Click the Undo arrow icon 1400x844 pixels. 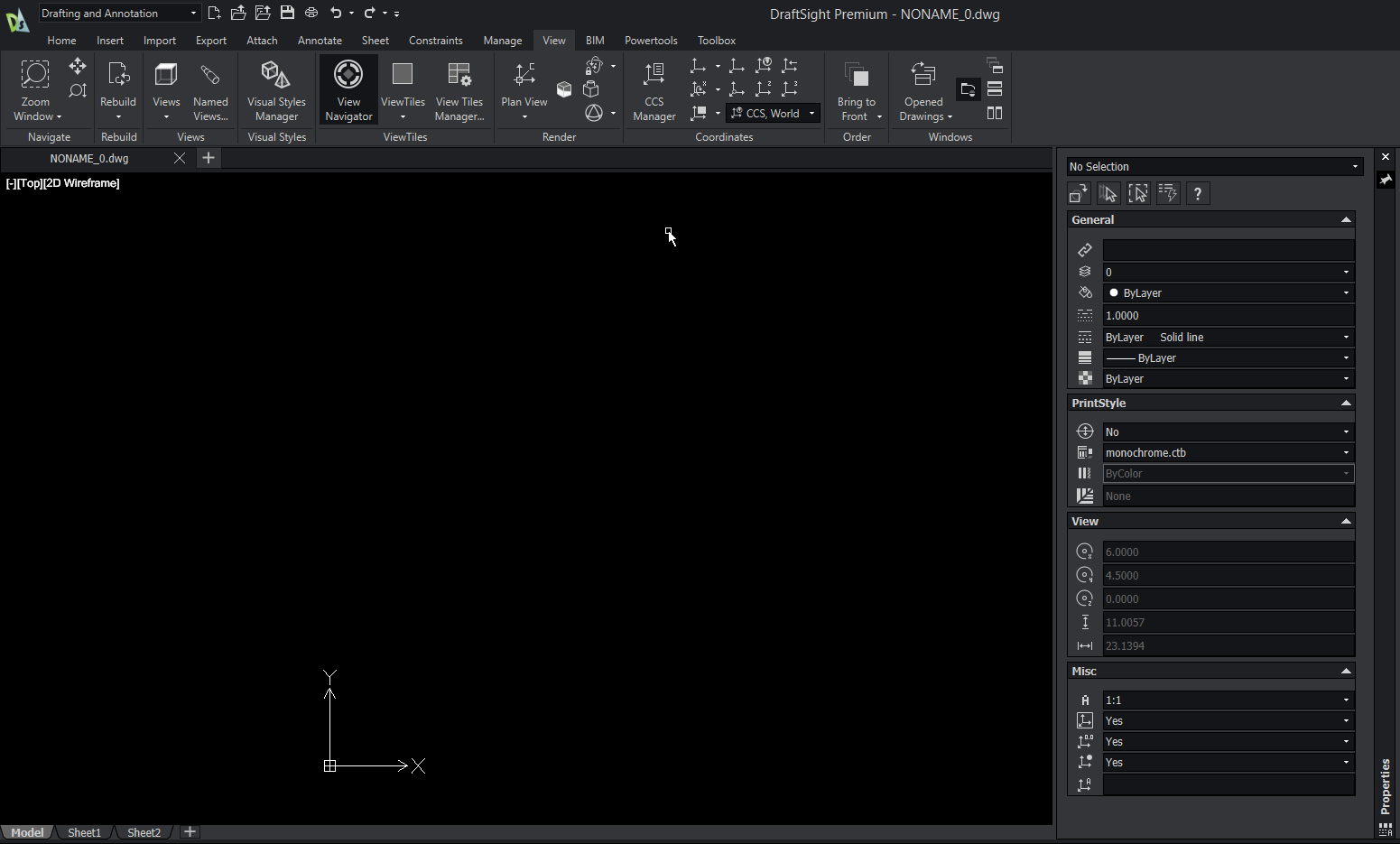coord(336,13)
